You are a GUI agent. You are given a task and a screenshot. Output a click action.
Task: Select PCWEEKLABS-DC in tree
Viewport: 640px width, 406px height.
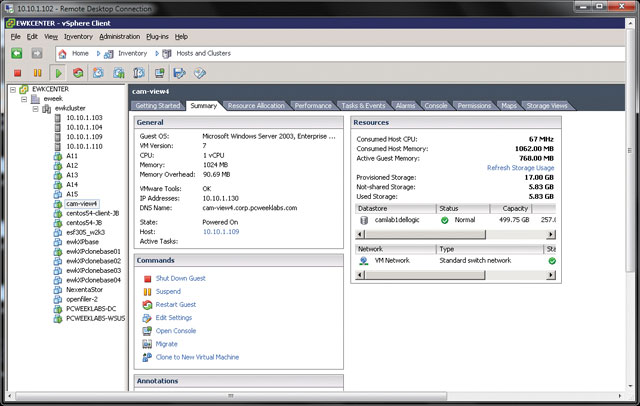(91, 309)
